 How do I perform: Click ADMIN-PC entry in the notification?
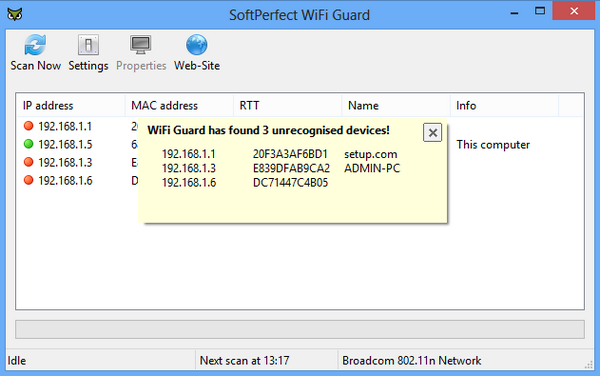pos(372,168)
